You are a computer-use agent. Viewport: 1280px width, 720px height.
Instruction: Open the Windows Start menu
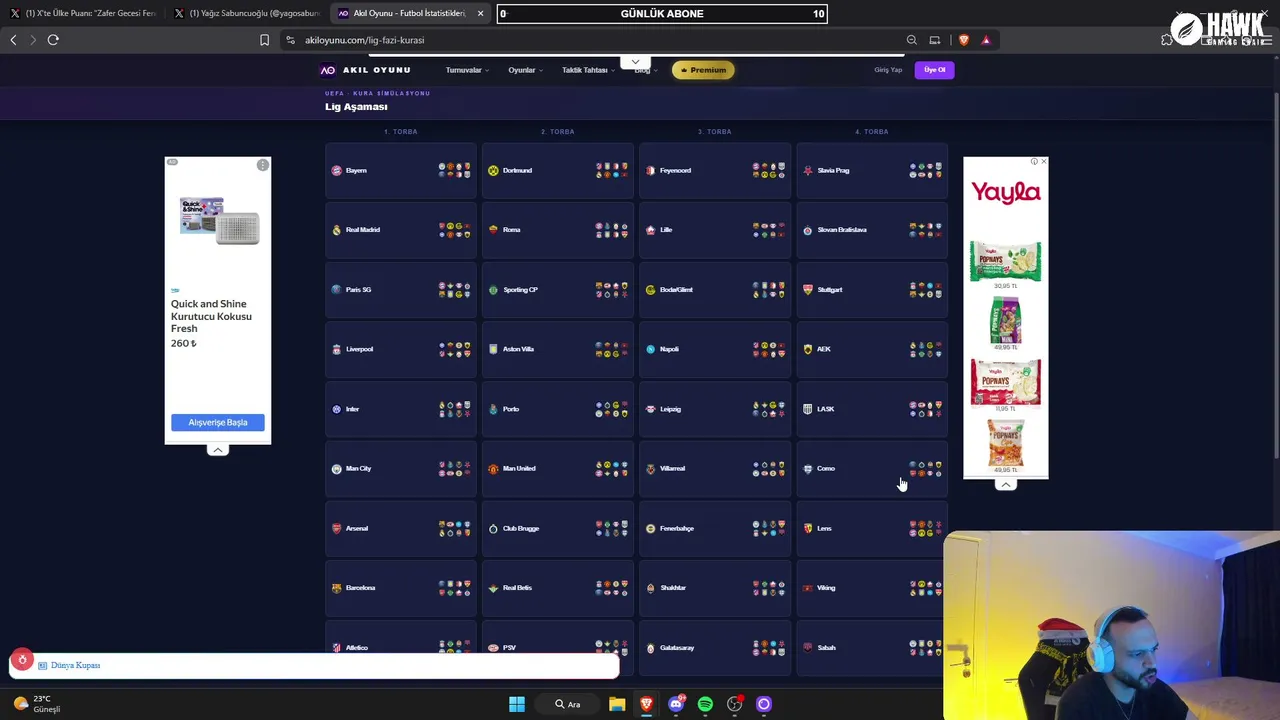517,704
